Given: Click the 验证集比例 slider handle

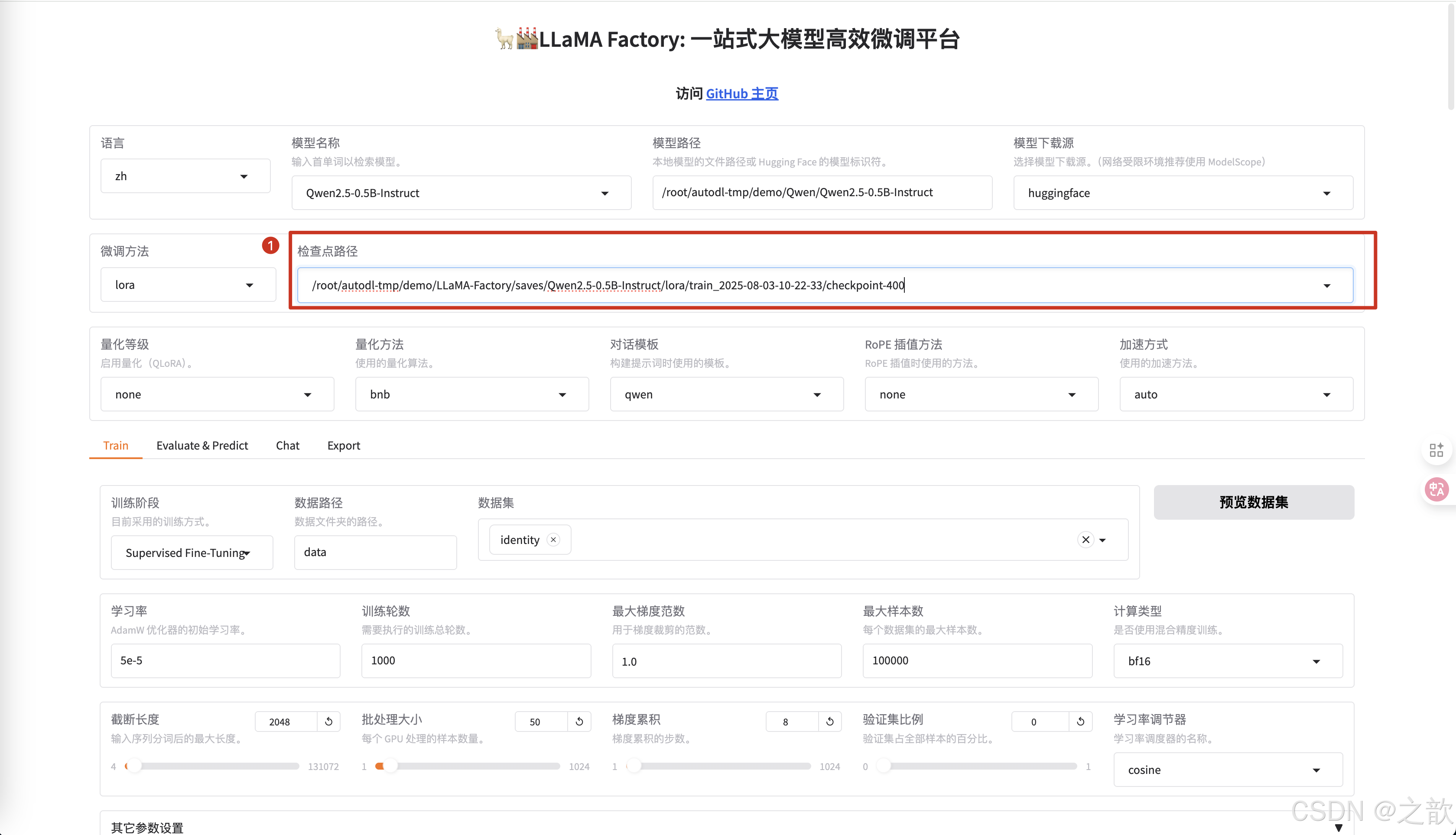Looking at the screenshot, I should [884, 766].
